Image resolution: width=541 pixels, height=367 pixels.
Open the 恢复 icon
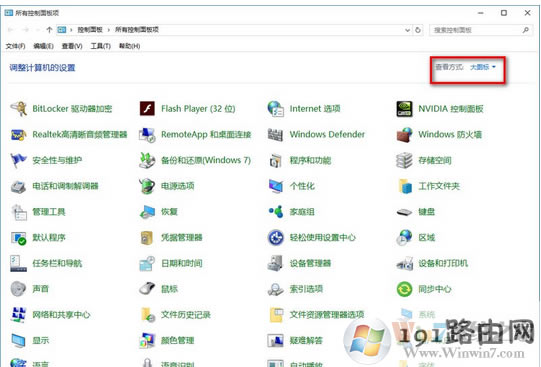147,212
